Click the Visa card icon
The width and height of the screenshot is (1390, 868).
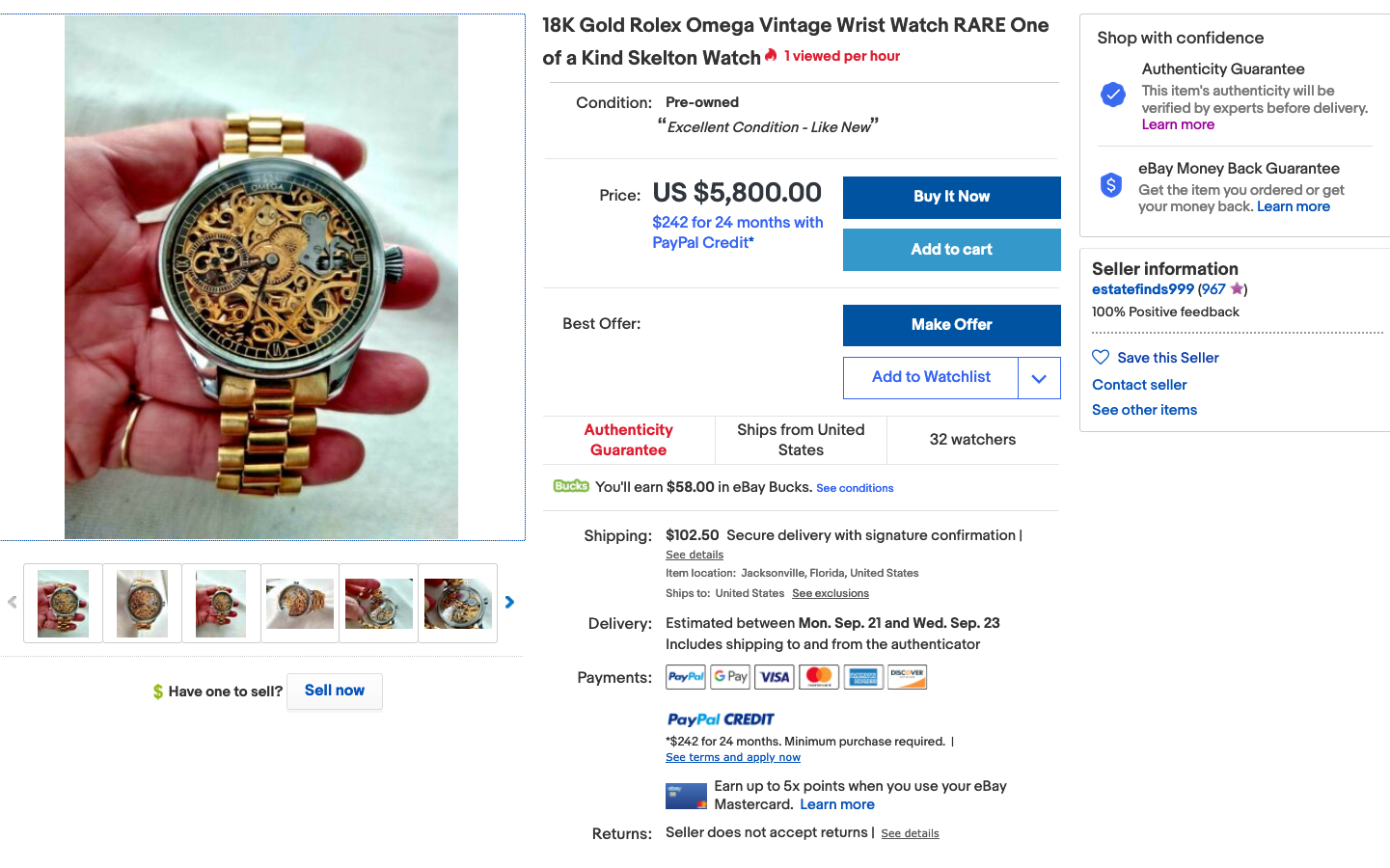(775, 677)
